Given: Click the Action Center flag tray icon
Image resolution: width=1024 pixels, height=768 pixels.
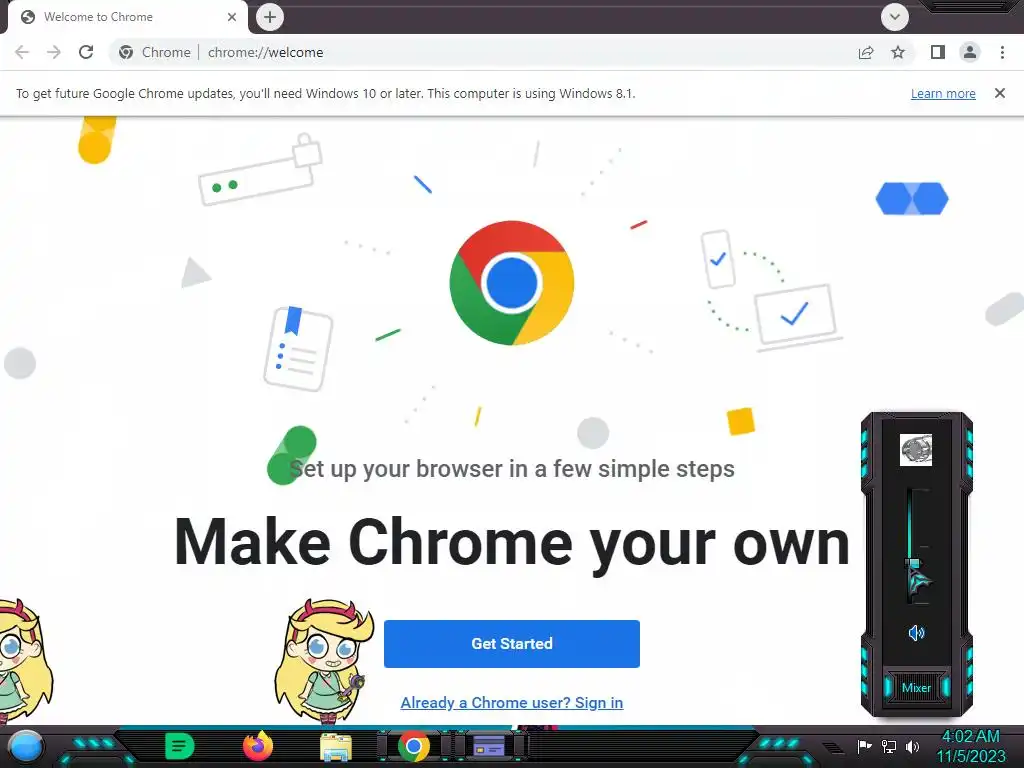Looking at the screenshot, I should point(865,746).
